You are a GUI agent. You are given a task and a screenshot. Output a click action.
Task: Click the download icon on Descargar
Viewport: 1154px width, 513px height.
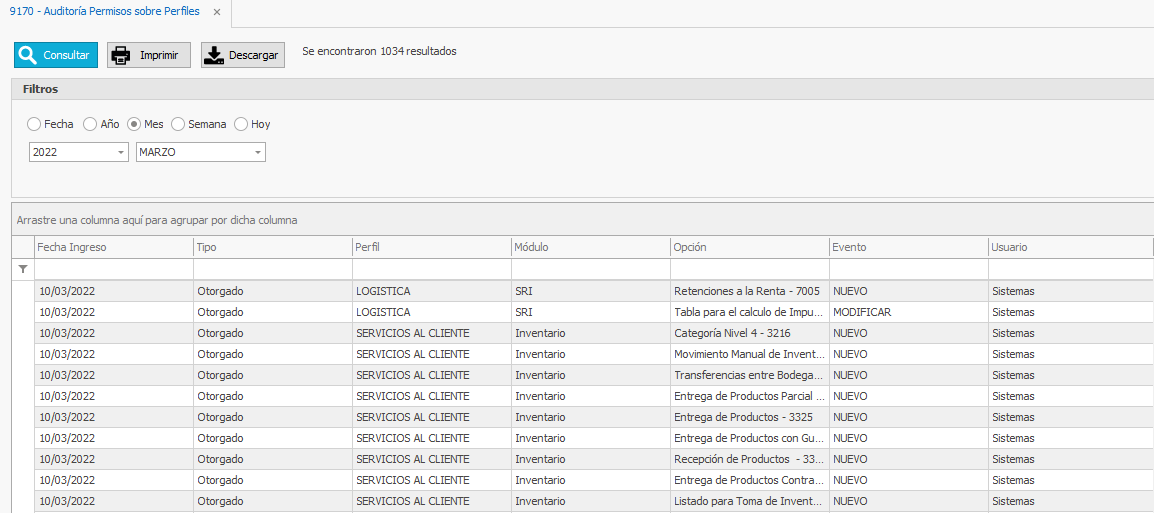coord(214,55)
